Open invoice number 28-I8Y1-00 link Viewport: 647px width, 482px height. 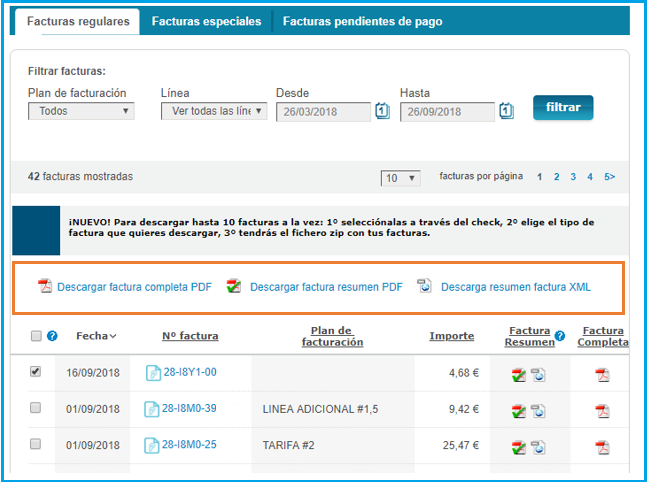pyautogui.click(x=190, y=372)
